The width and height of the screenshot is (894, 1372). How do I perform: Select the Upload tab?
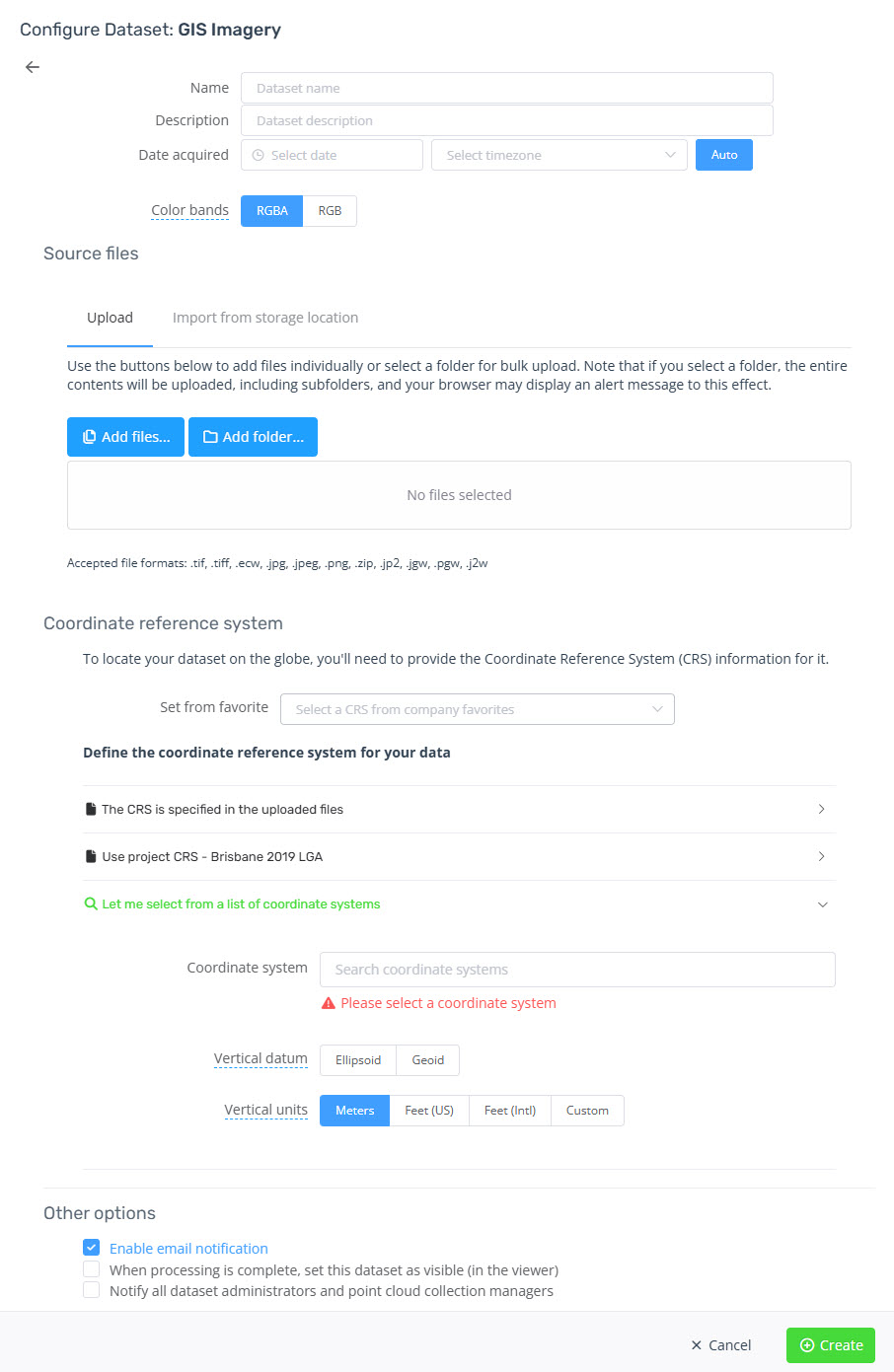(110, 318)
